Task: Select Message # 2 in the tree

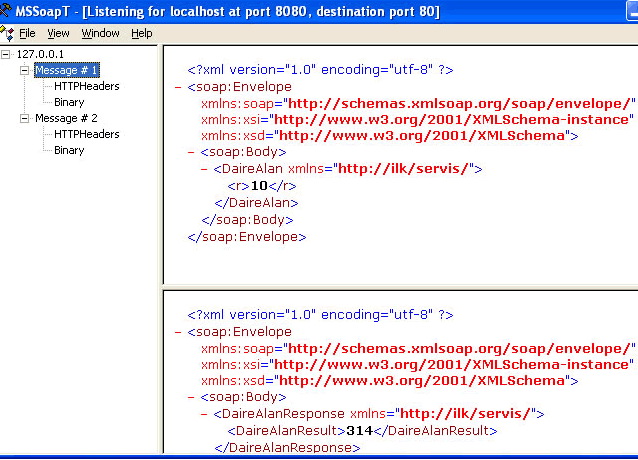Action: (x=66, y=118)
